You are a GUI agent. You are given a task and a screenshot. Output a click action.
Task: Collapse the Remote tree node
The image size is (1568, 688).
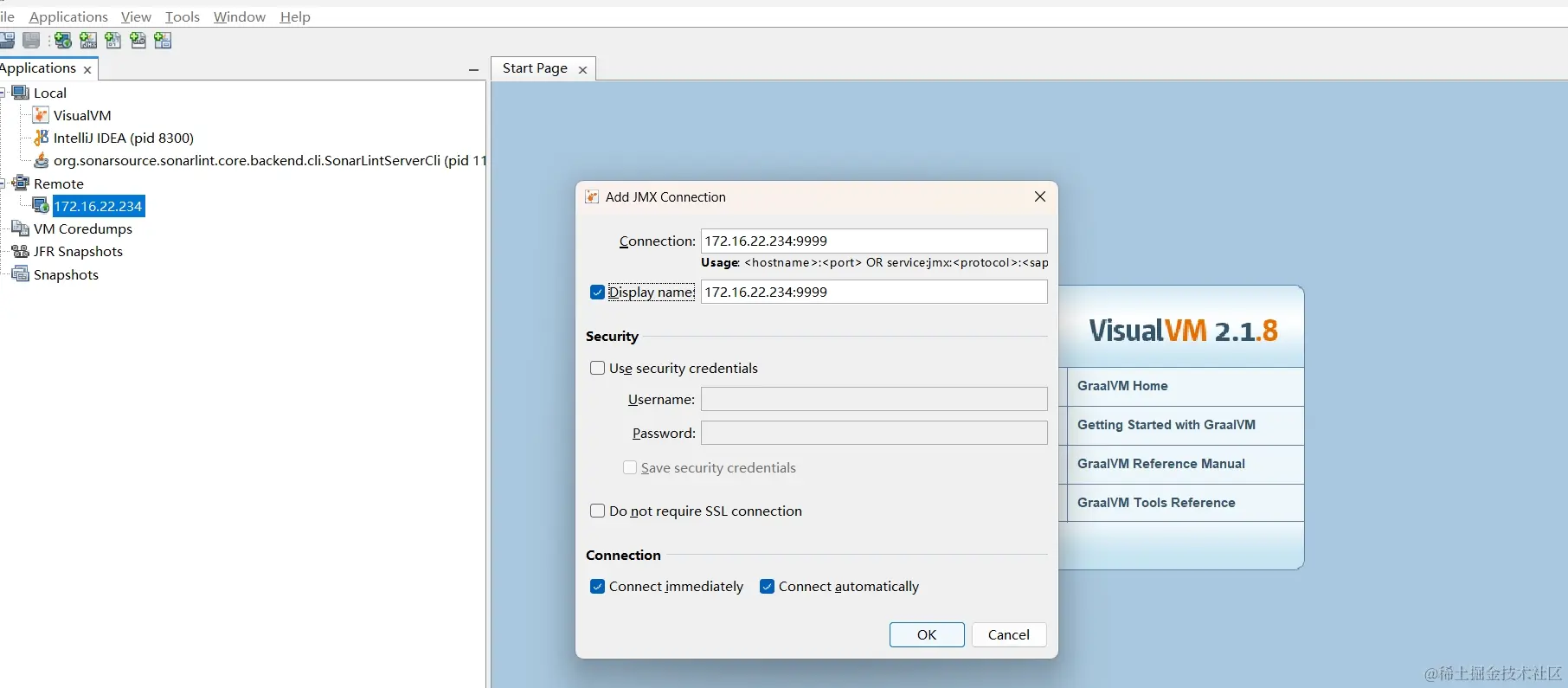click(x=3, y=183)
